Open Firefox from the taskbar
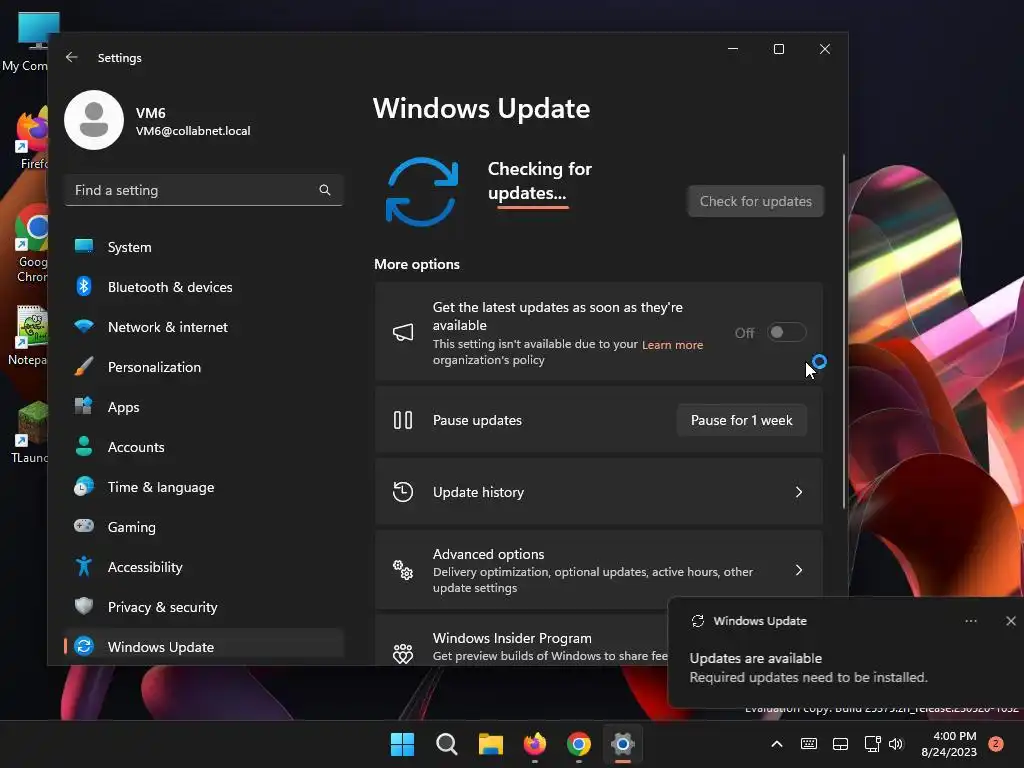Viewport: 1024px width, 768px height. pos(535,744)
